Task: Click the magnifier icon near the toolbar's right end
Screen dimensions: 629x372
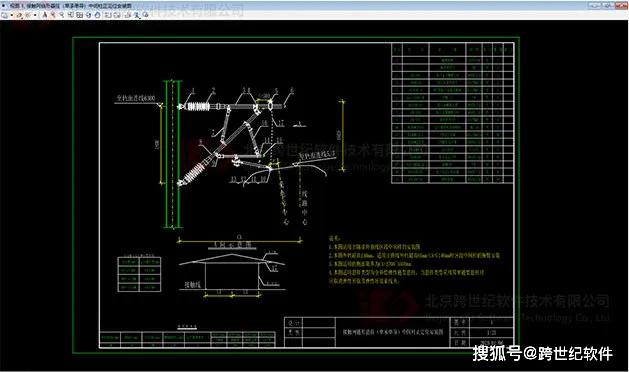Action: [136, 15]
